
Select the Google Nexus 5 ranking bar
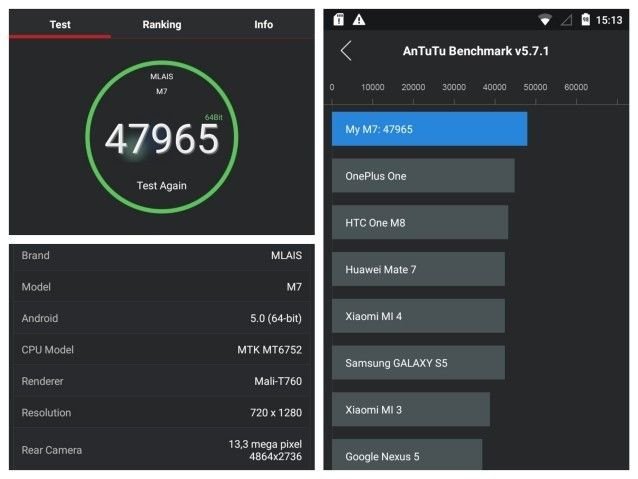coord(407,454)
